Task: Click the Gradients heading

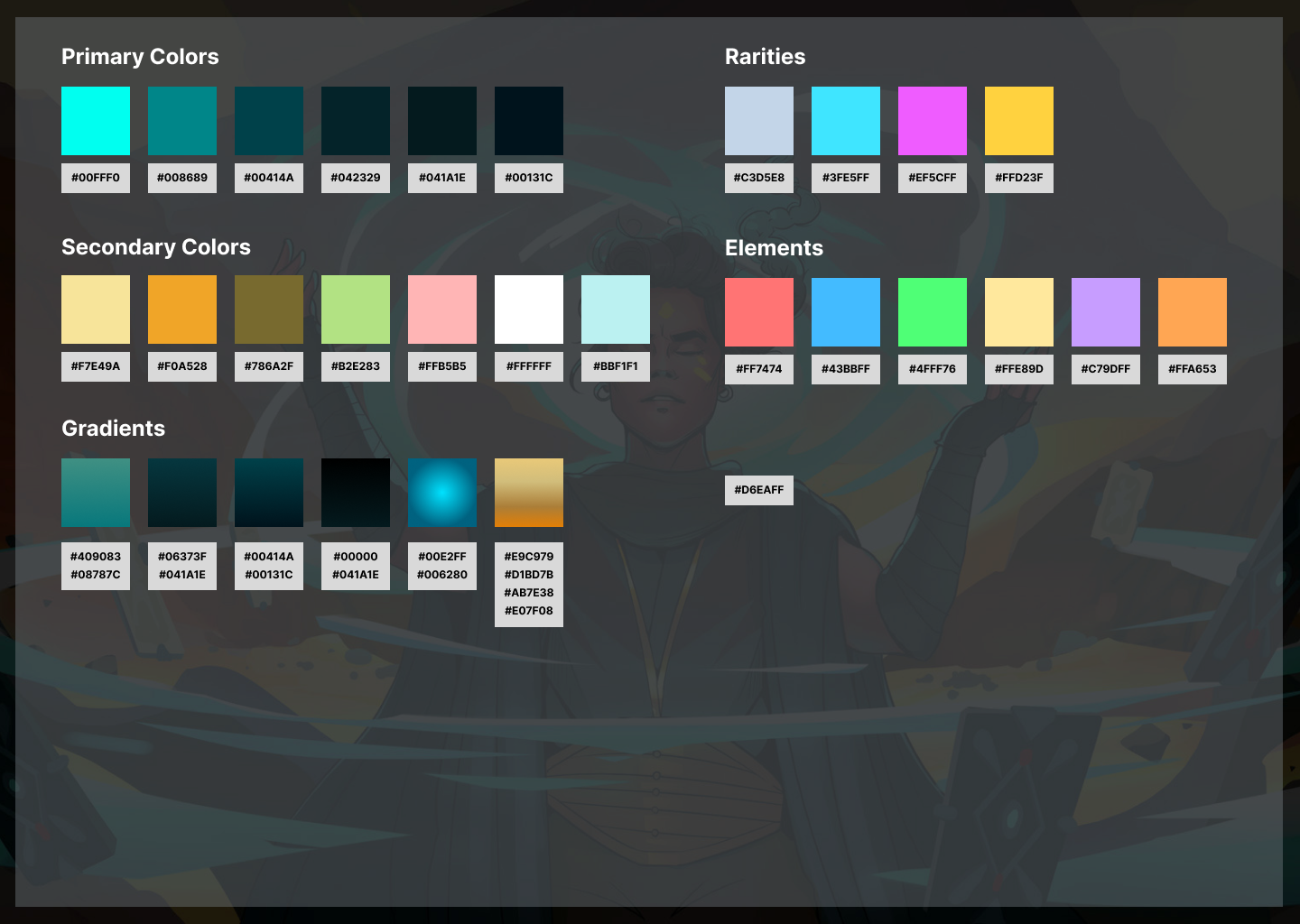Action: [x=114, y=429]
